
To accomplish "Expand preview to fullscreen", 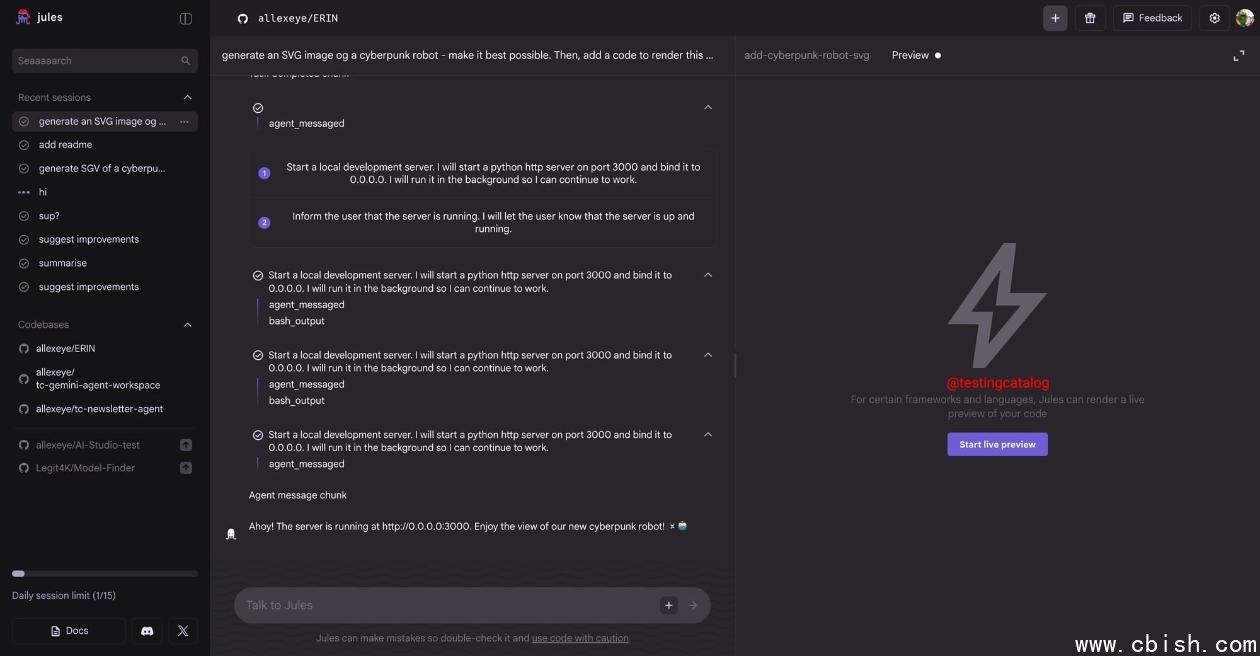I will (1239, 56).
